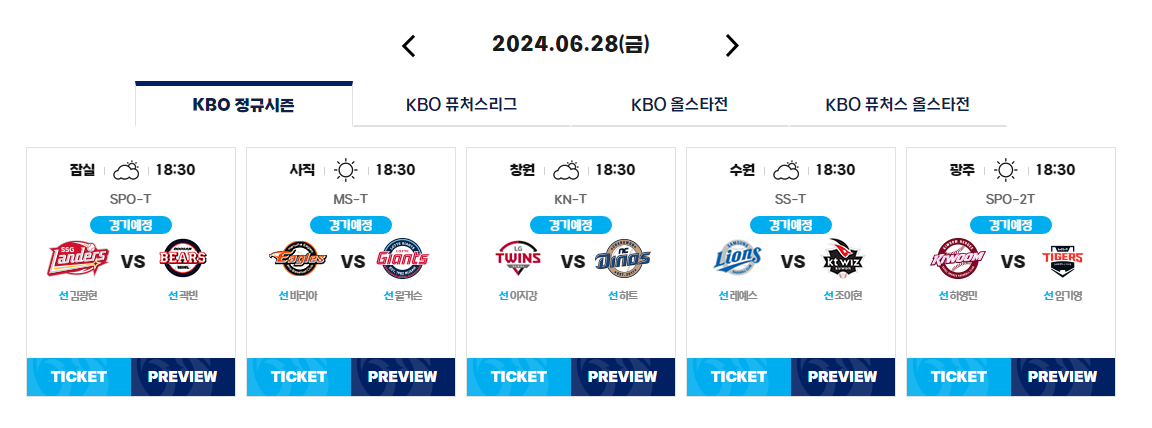Click the Kiwoom Heroes logo

(x=958, y=258)
